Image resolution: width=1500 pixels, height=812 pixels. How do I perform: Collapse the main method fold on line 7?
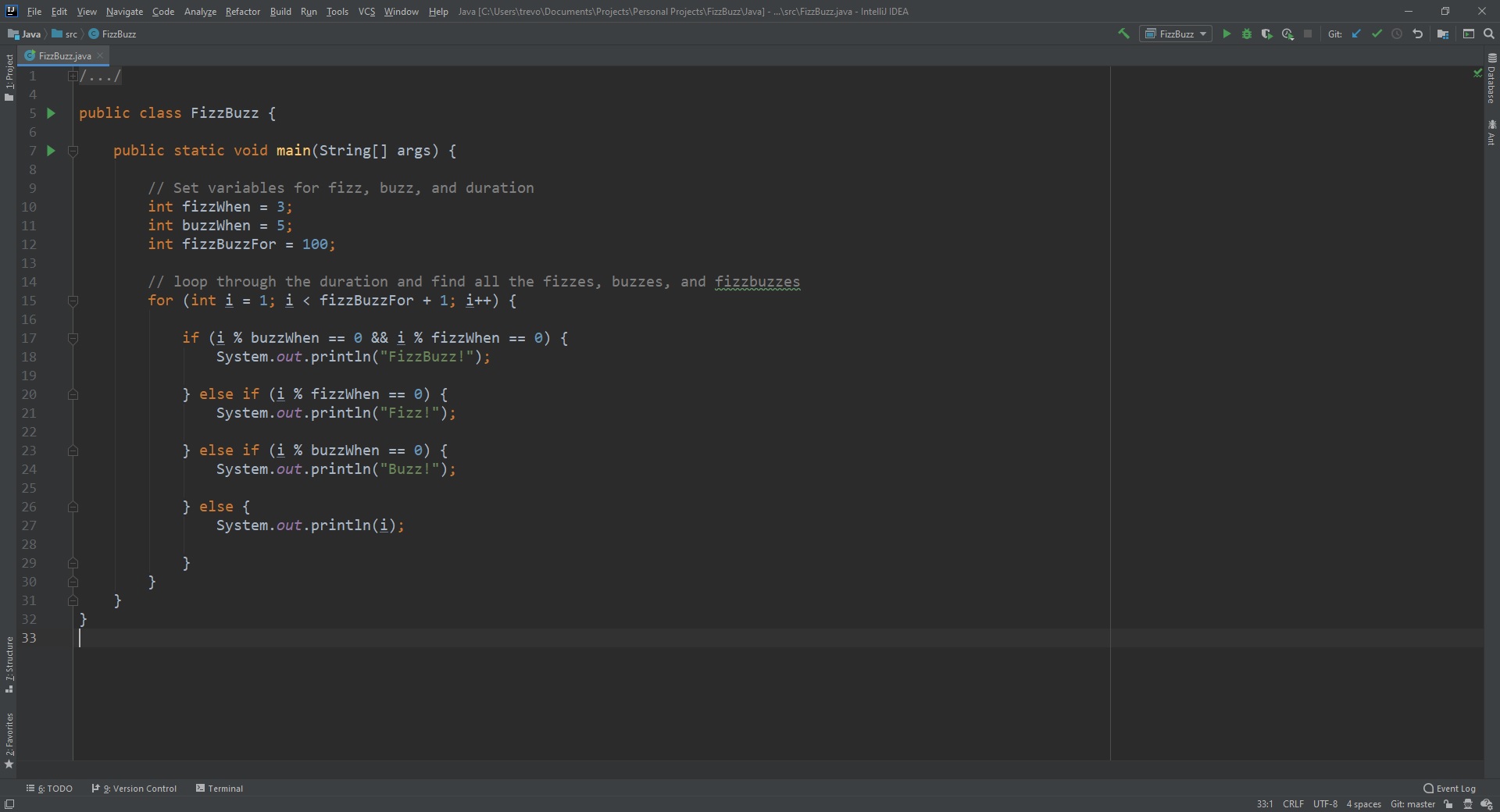click(73, 151)
